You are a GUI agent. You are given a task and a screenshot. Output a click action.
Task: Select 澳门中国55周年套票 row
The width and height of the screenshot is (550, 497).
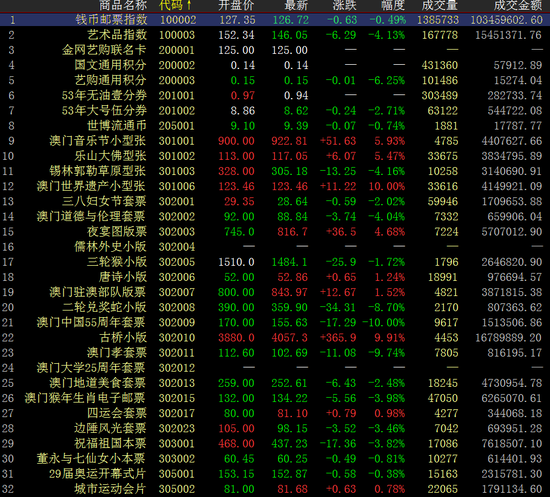click(x=275, y=322)
